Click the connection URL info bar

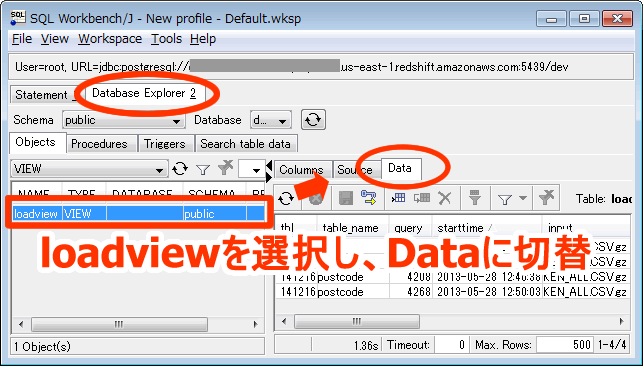321,67
